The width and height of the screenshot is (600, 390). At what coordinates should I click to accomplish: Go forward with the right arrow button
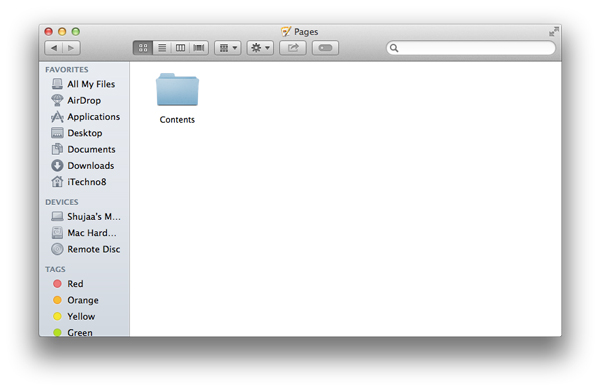point(71,48)
